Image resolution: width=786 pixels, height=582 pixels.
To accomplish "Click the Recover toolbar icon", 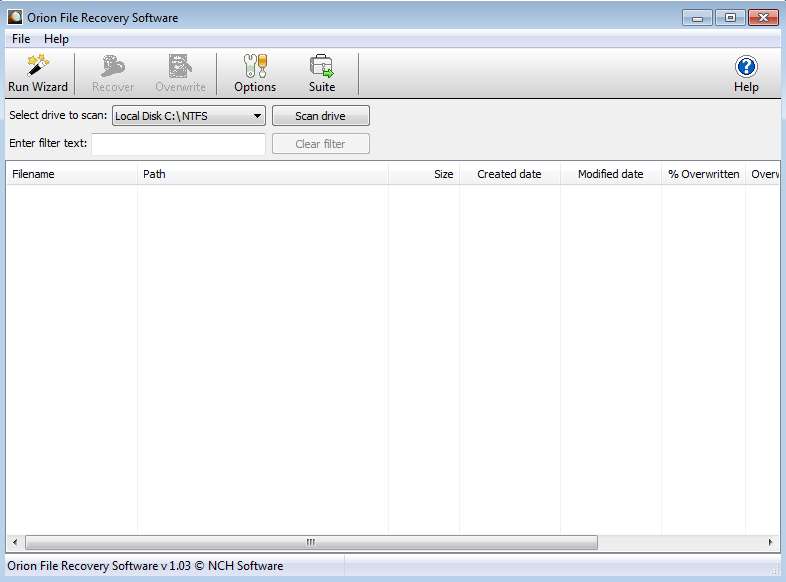I will pos(113,74).
